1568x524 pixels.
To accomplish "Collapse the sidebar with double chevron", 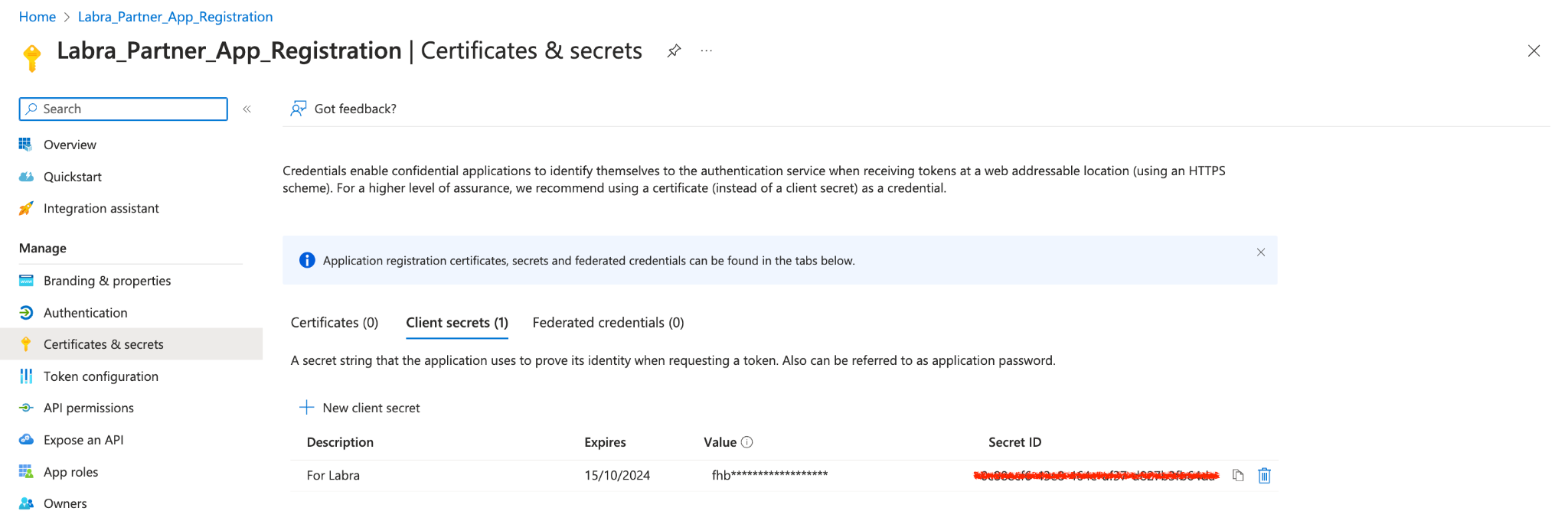I will coord(247,109).
